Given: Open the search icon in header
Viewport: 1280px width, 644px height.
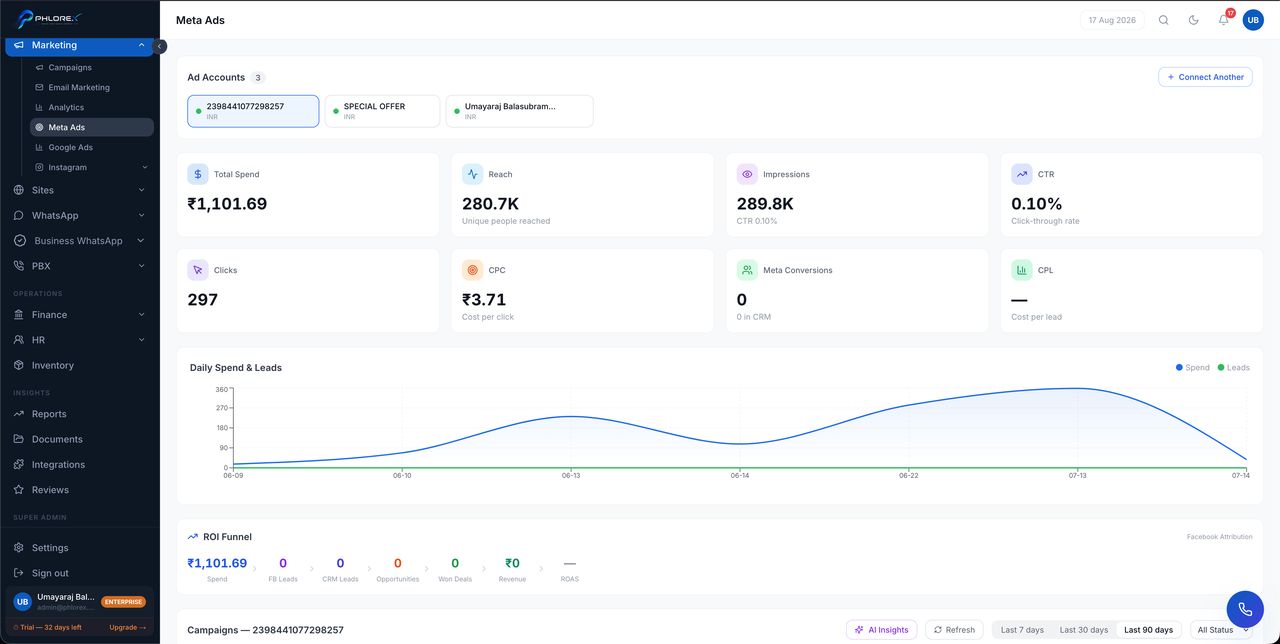Looking at the screenshot, I should pos(1163,20).
